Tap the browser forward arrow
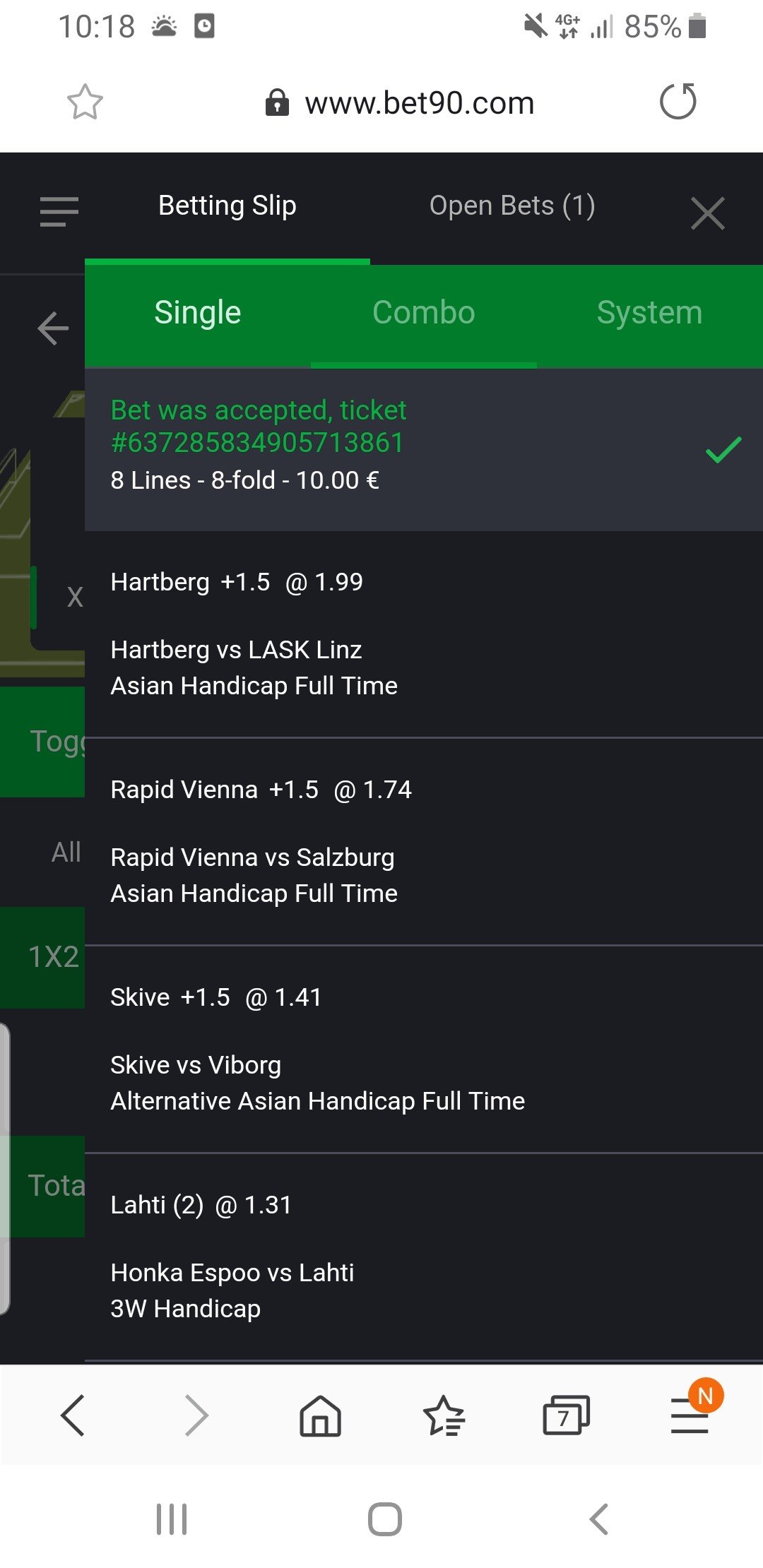Image resolution: width=763 pixels, height=1568 pixels. point(196,1415)
